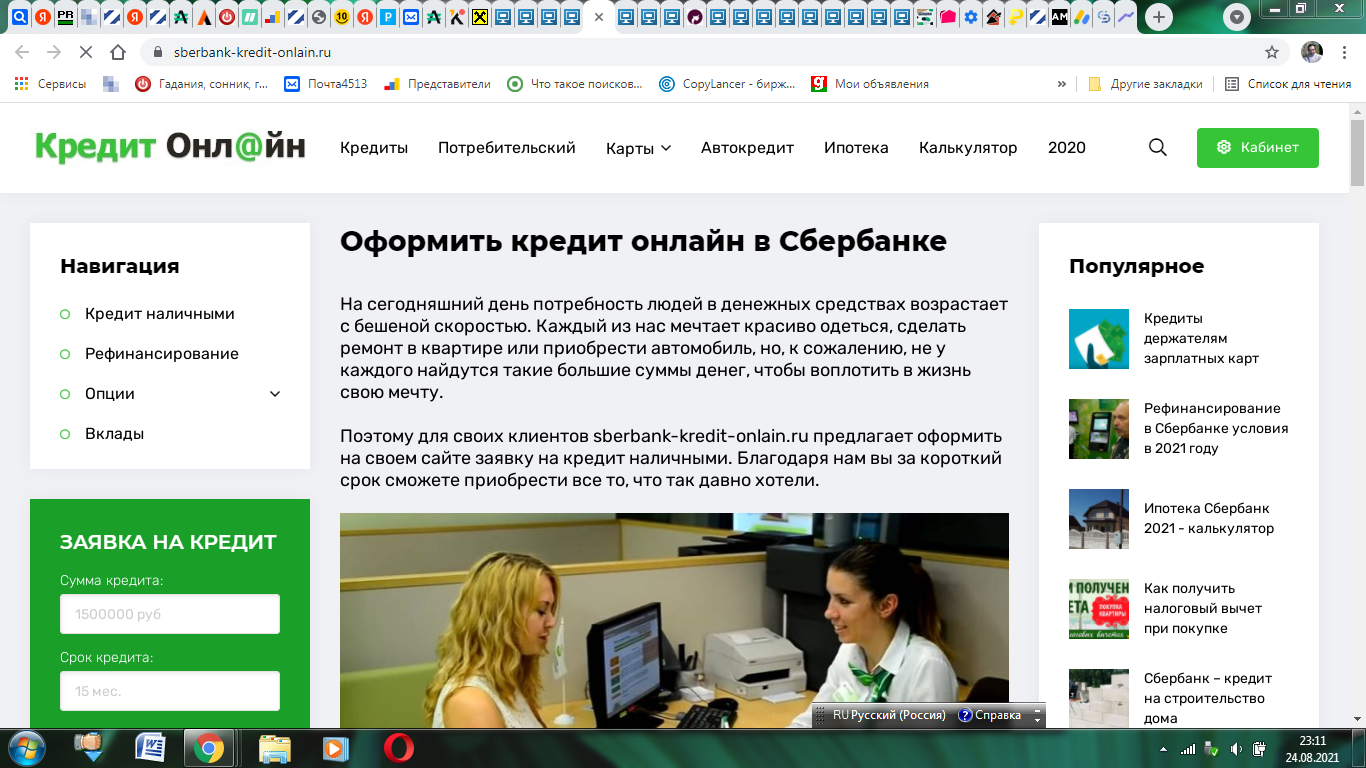Open language bar Справка help
This screenshot has height=768, width=1366.
[990, 715]
